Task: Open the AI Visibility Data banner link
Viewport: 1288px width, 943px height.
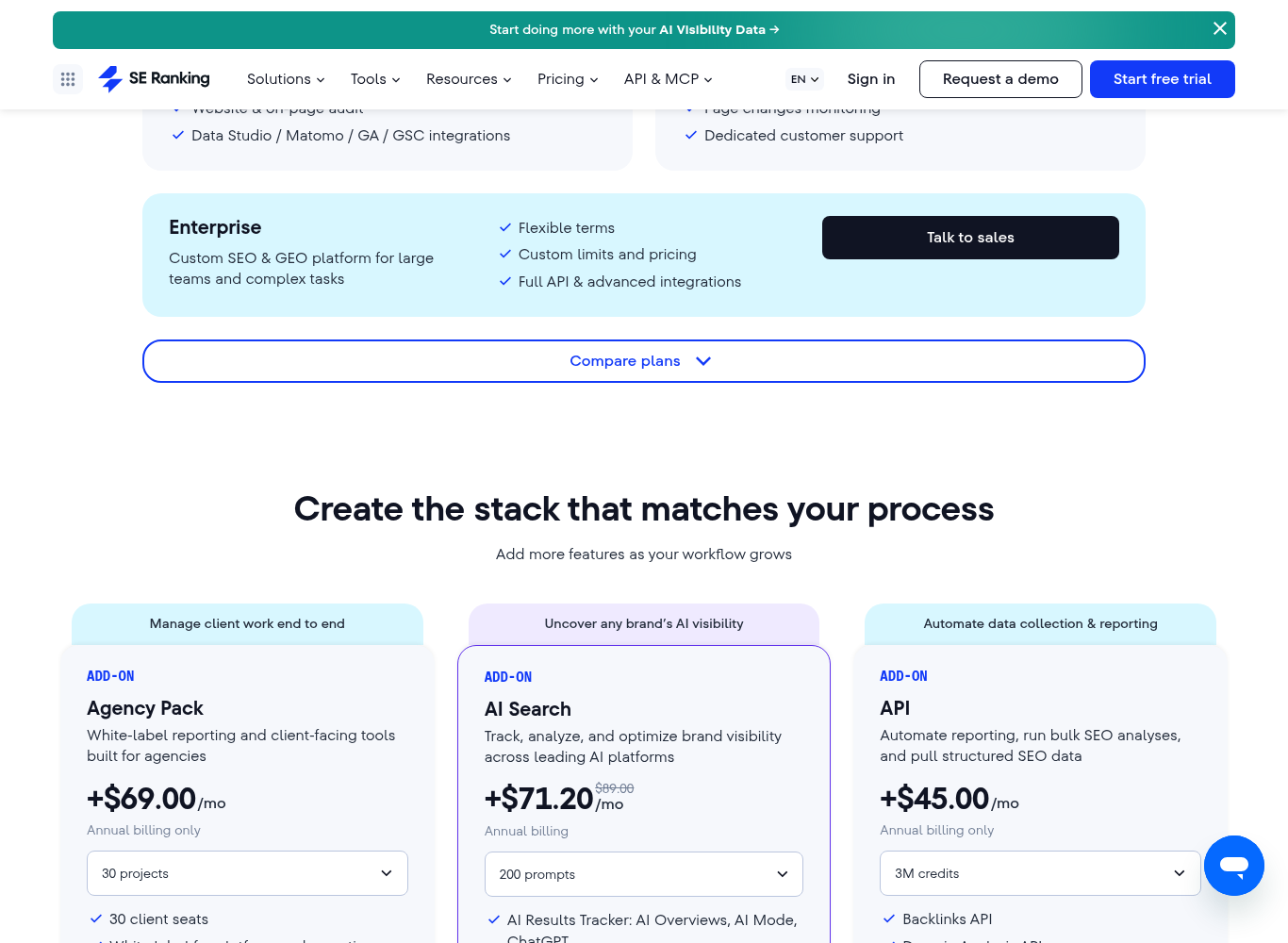Action: click(x=634, y=29)
